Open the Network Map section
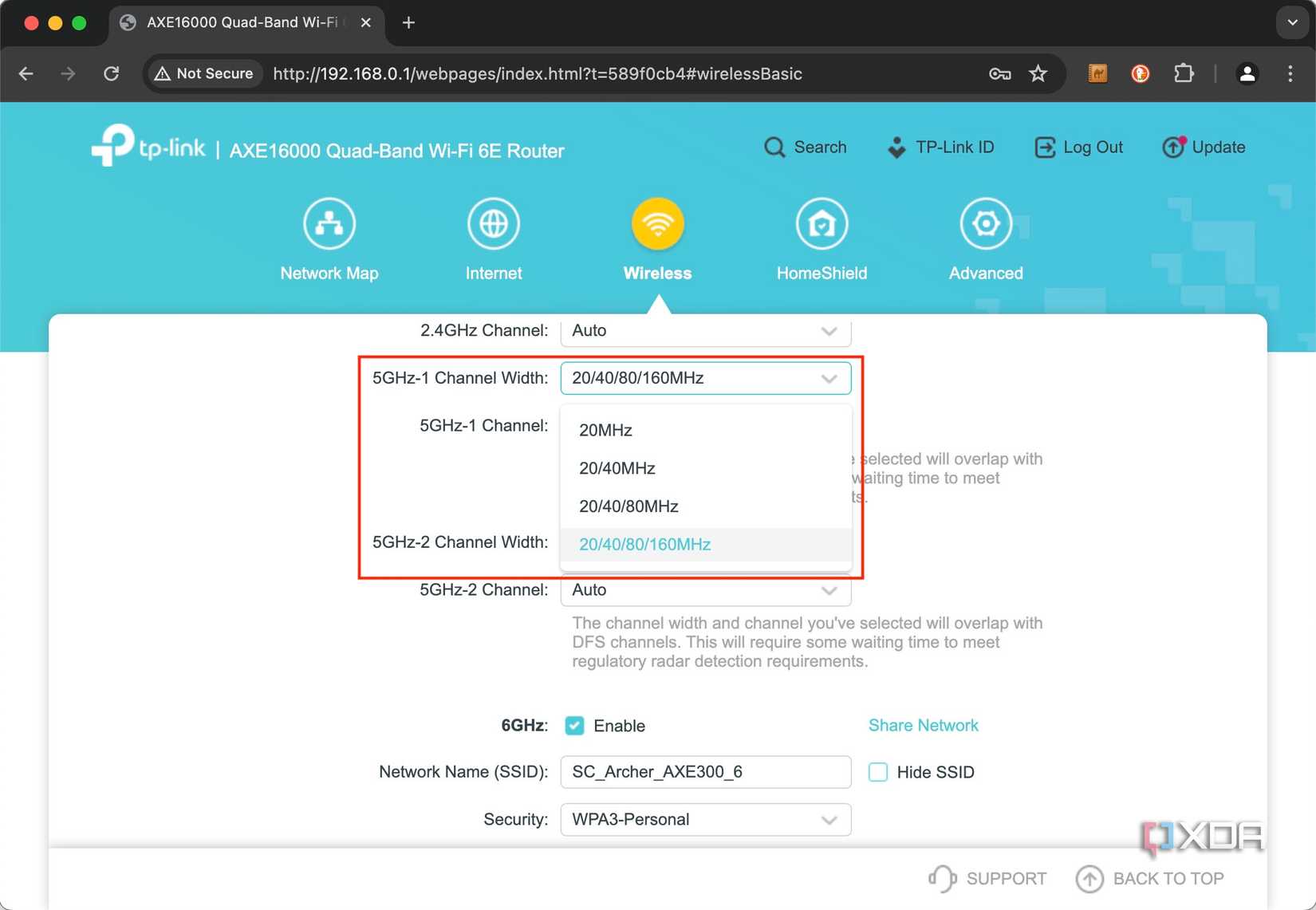This screenshot has width=1316, height=910. click(329, 238)
